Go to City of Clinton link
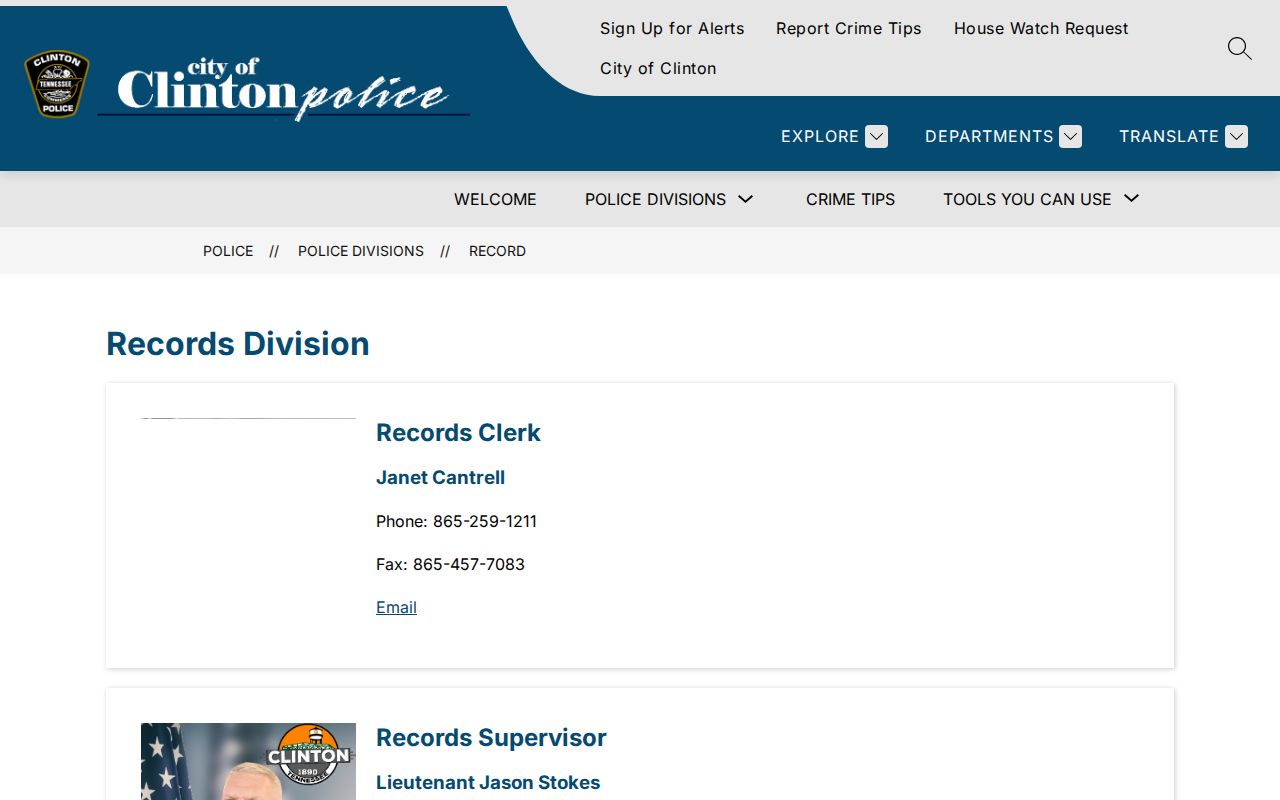1280x800 pixels. tap(658, 68)
